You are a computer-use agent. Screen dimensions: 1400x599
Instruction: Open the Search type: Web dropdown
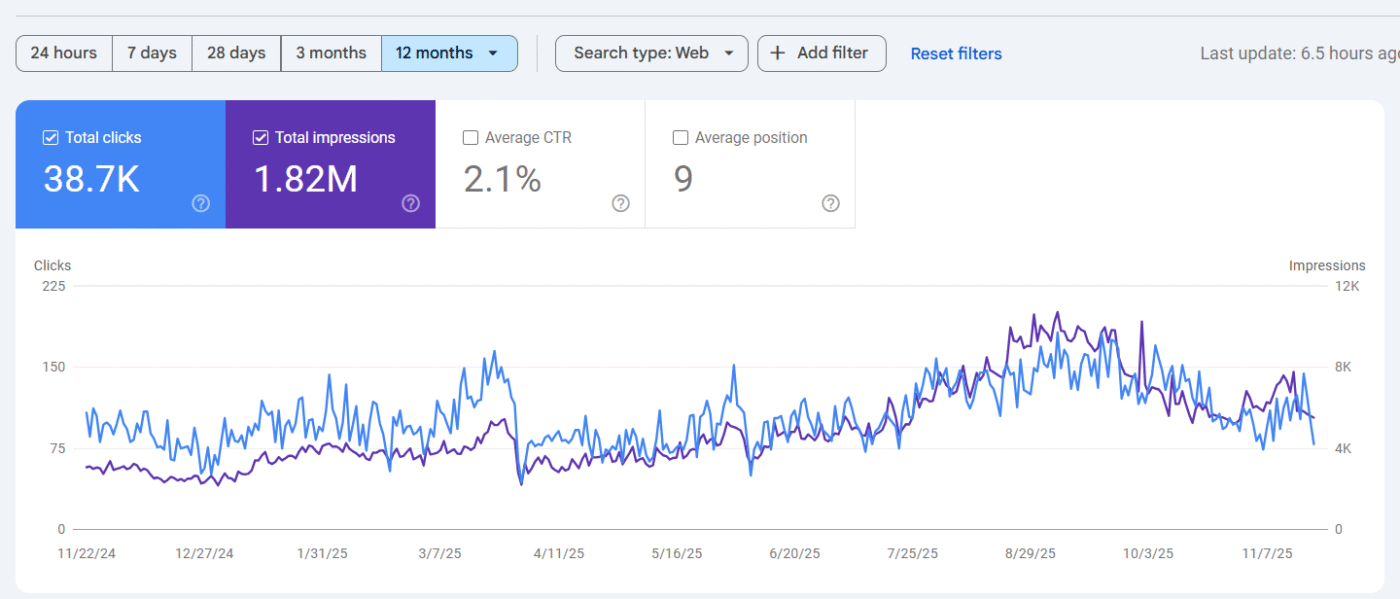pyautogui.click(x=651, y=54)
